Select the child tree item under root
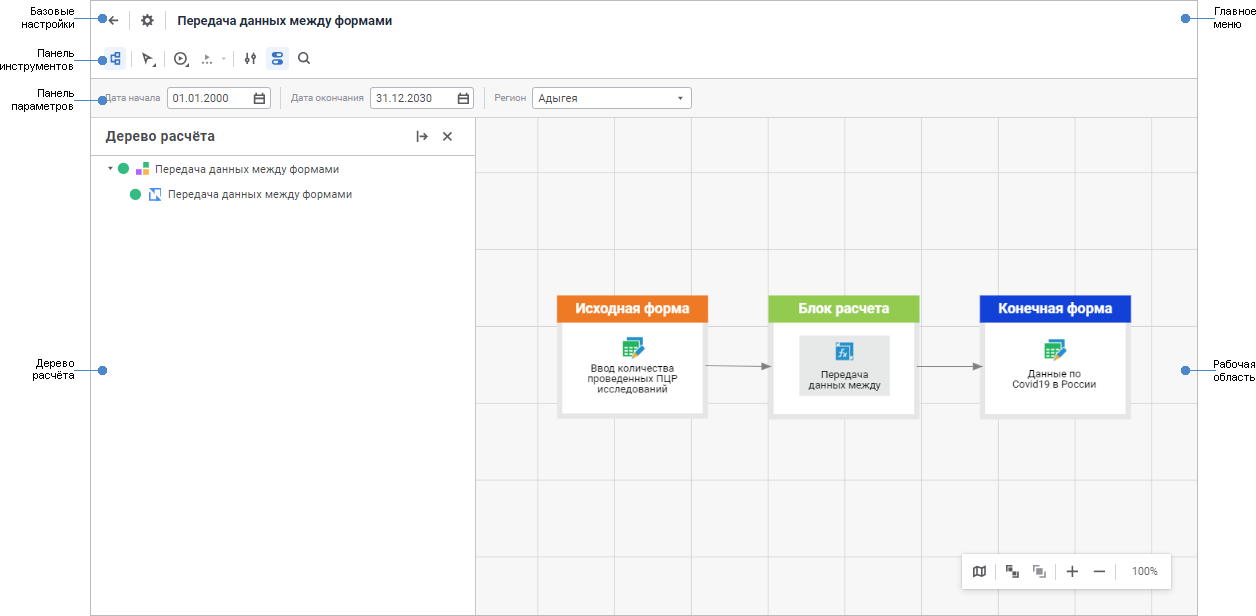1256x616 pixels. 259,195
